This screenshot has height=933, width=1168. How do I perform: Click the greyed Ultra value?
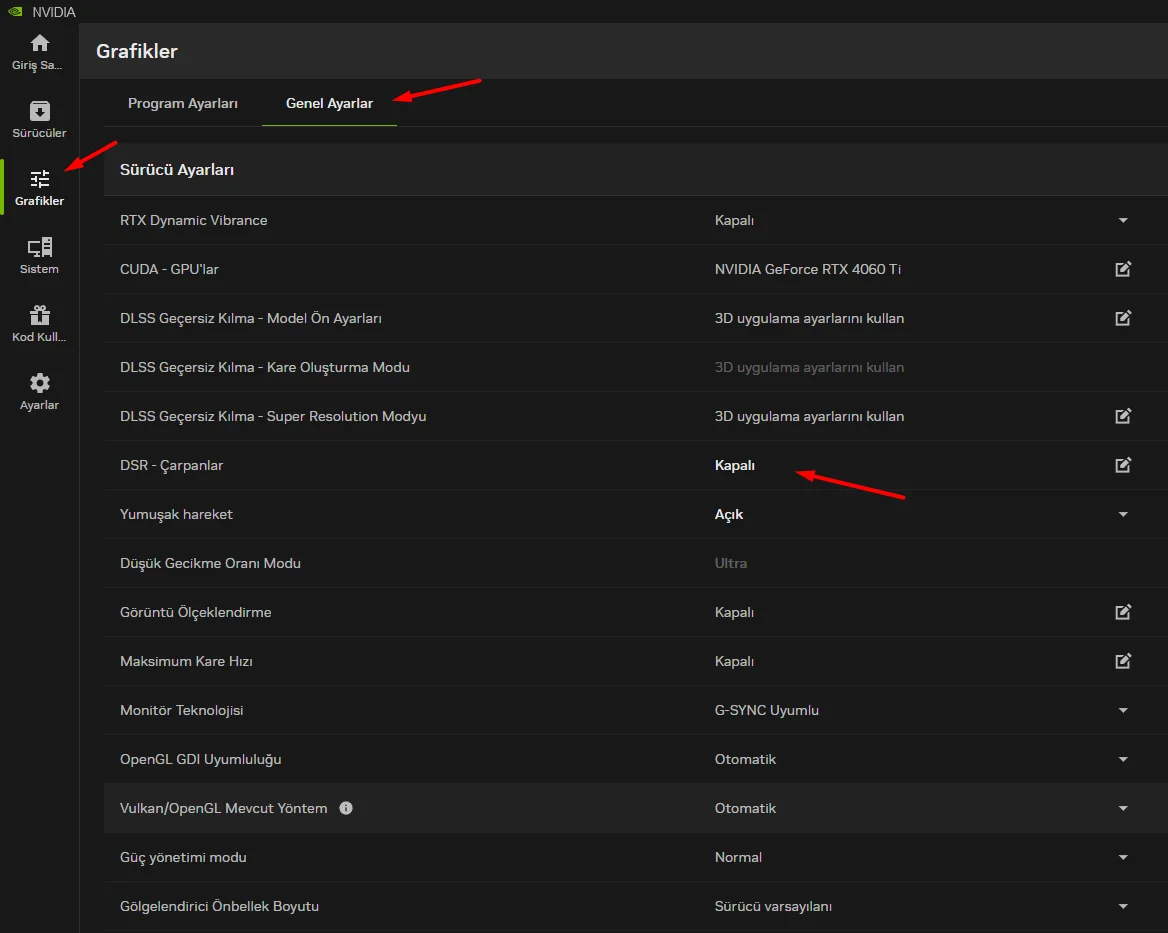point(731,564)
